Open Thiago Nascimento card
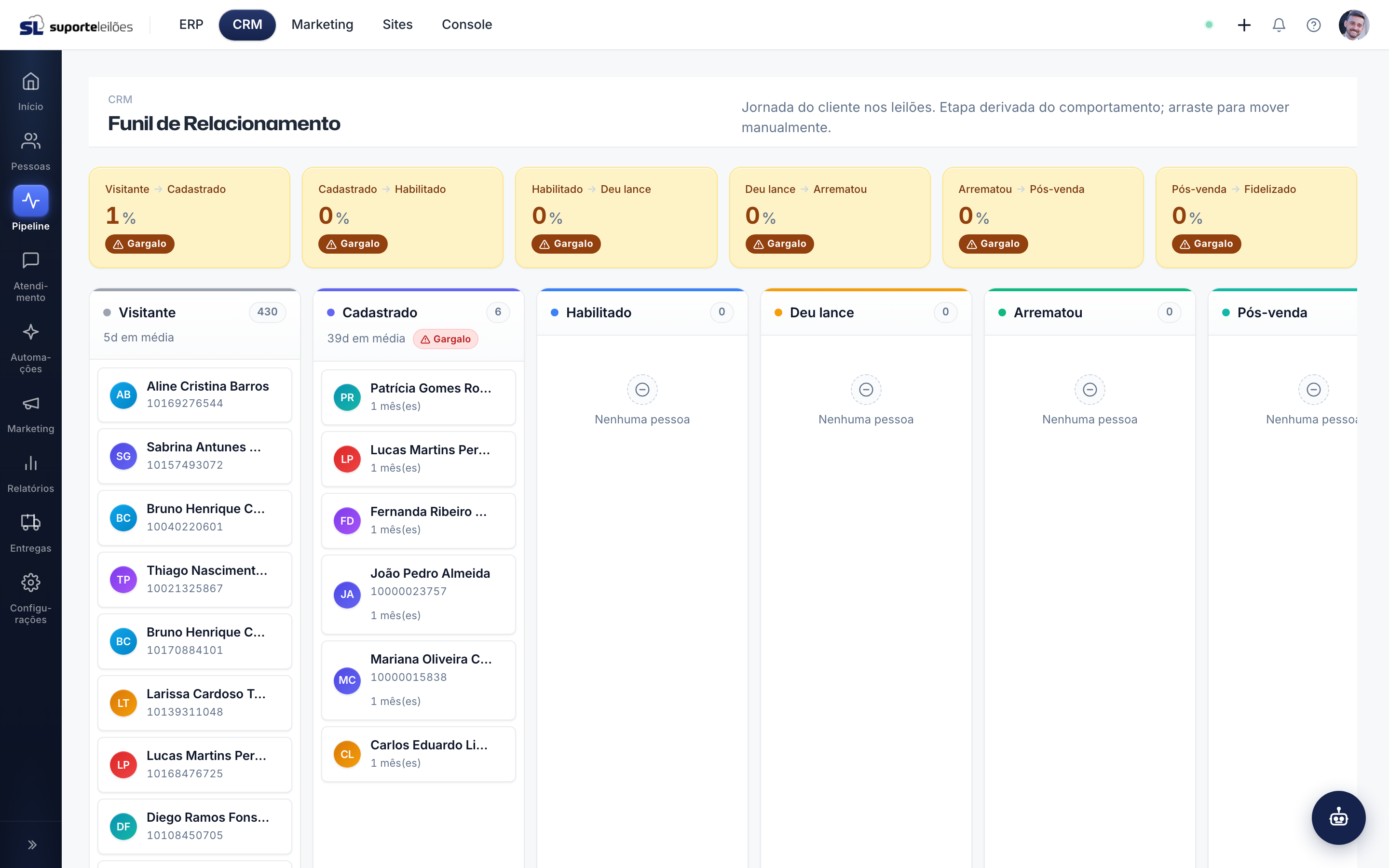The width and height of the screenshot is (1389, 868). coord(194,580)
